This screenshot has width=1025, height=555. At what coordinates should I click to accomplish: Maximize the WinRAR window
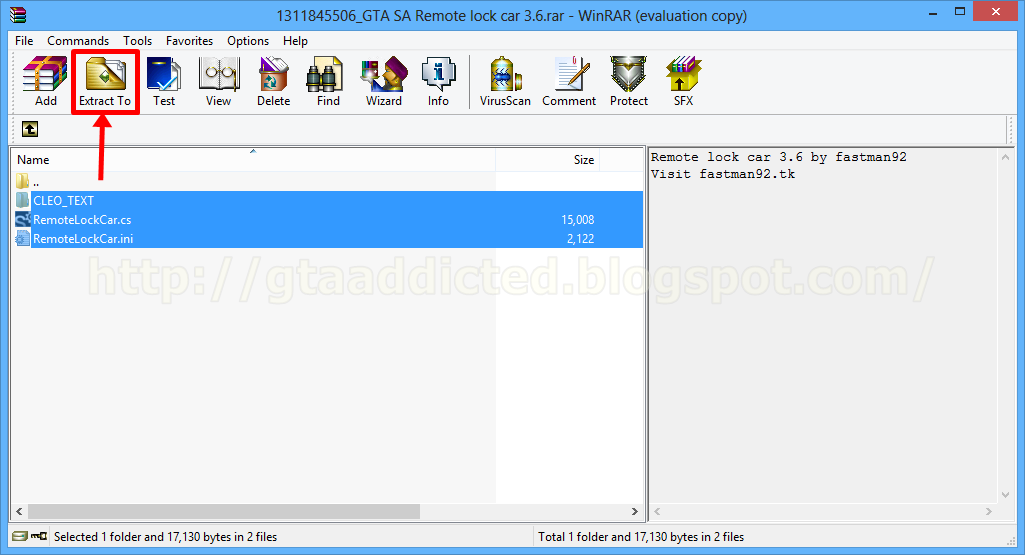pyautogui.click(x=959, y=12)
